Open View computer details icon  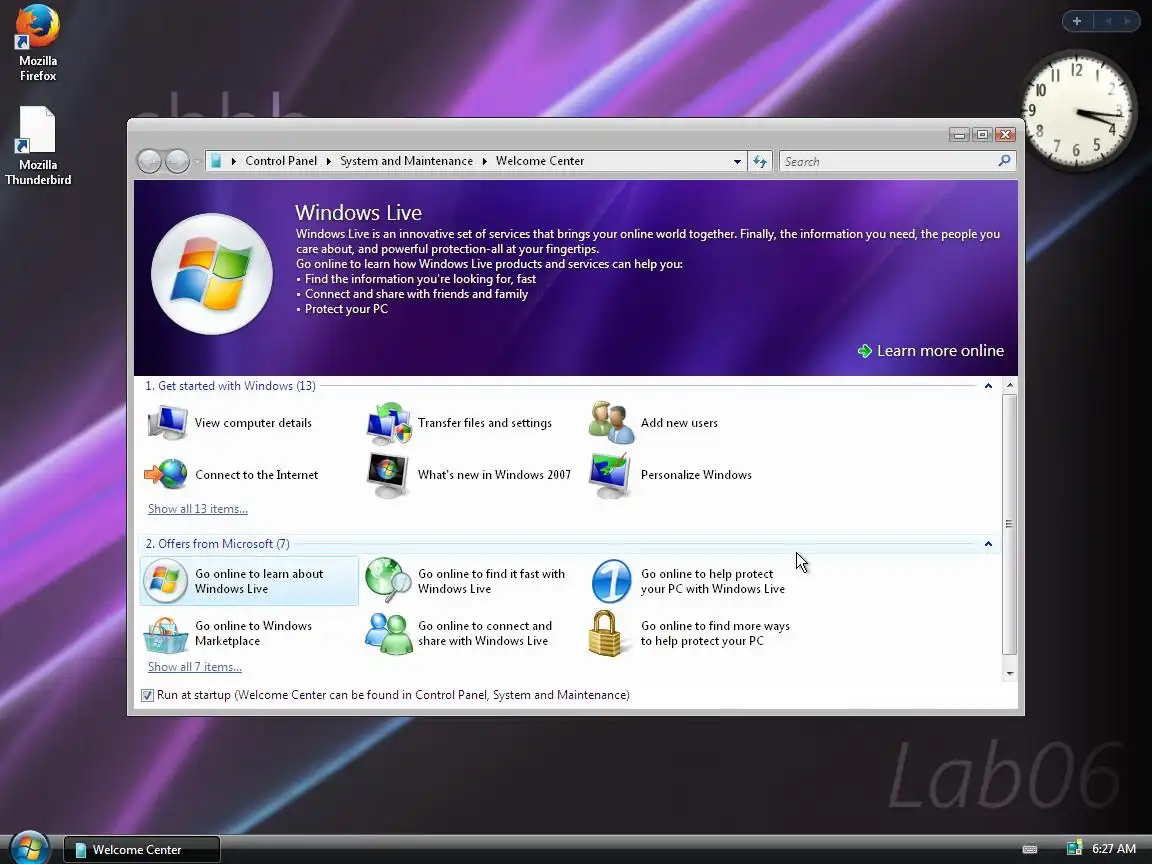(167, 422)
